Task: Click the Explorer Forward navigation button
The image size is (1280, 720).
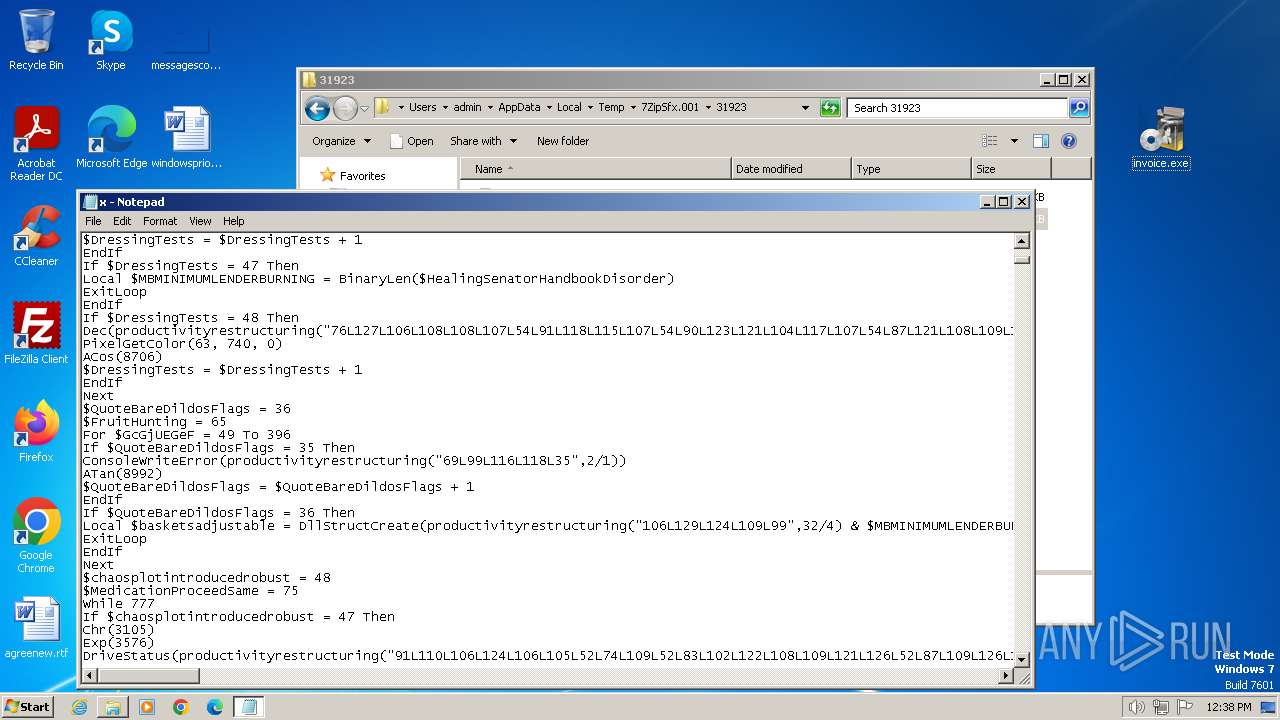Action: tap(345, 108)
